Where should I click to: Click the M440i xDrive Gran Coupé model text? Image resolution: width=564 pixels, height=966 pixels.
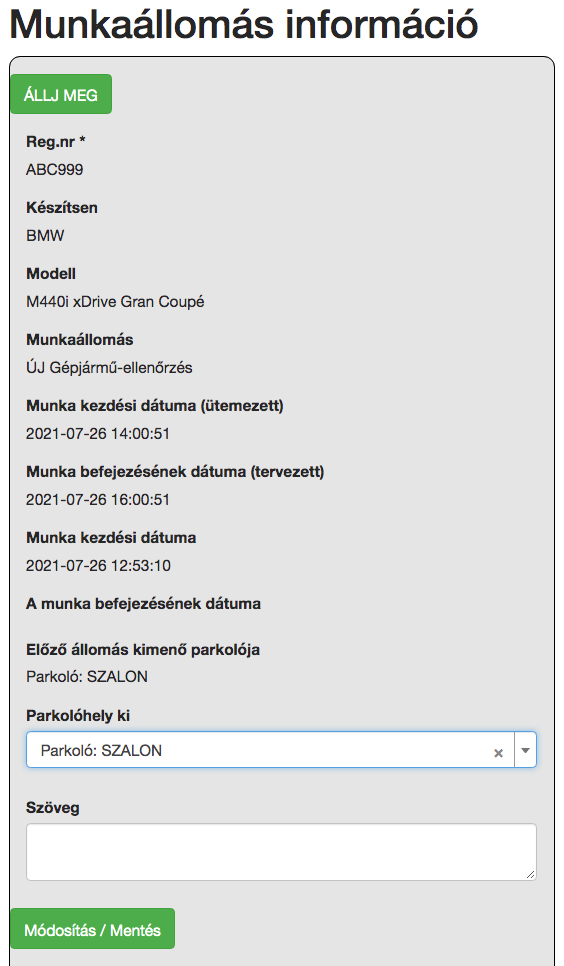pyautogui.click(x=115, y=302)
